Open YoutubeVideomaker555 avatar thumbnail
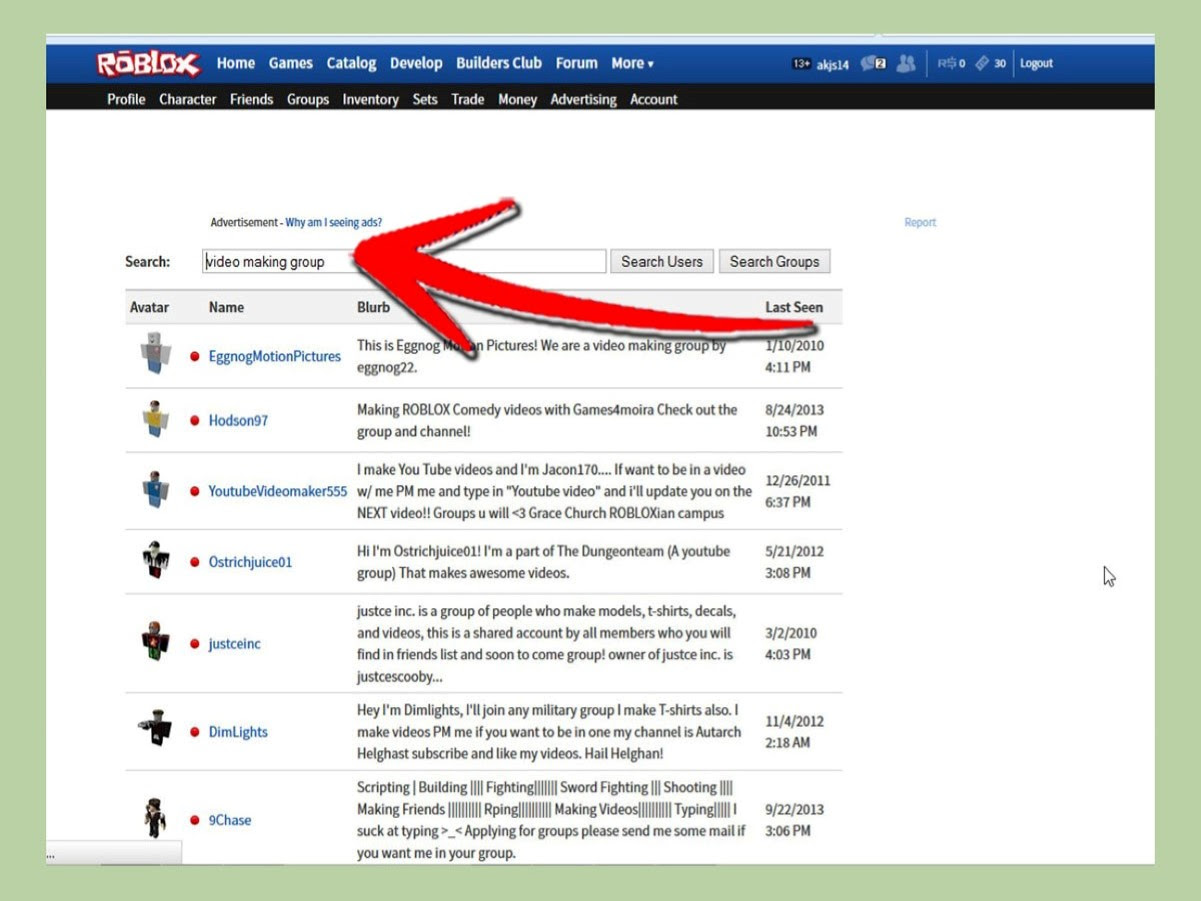This screenshot has height=901, width=1201. [x=155, y=489]
